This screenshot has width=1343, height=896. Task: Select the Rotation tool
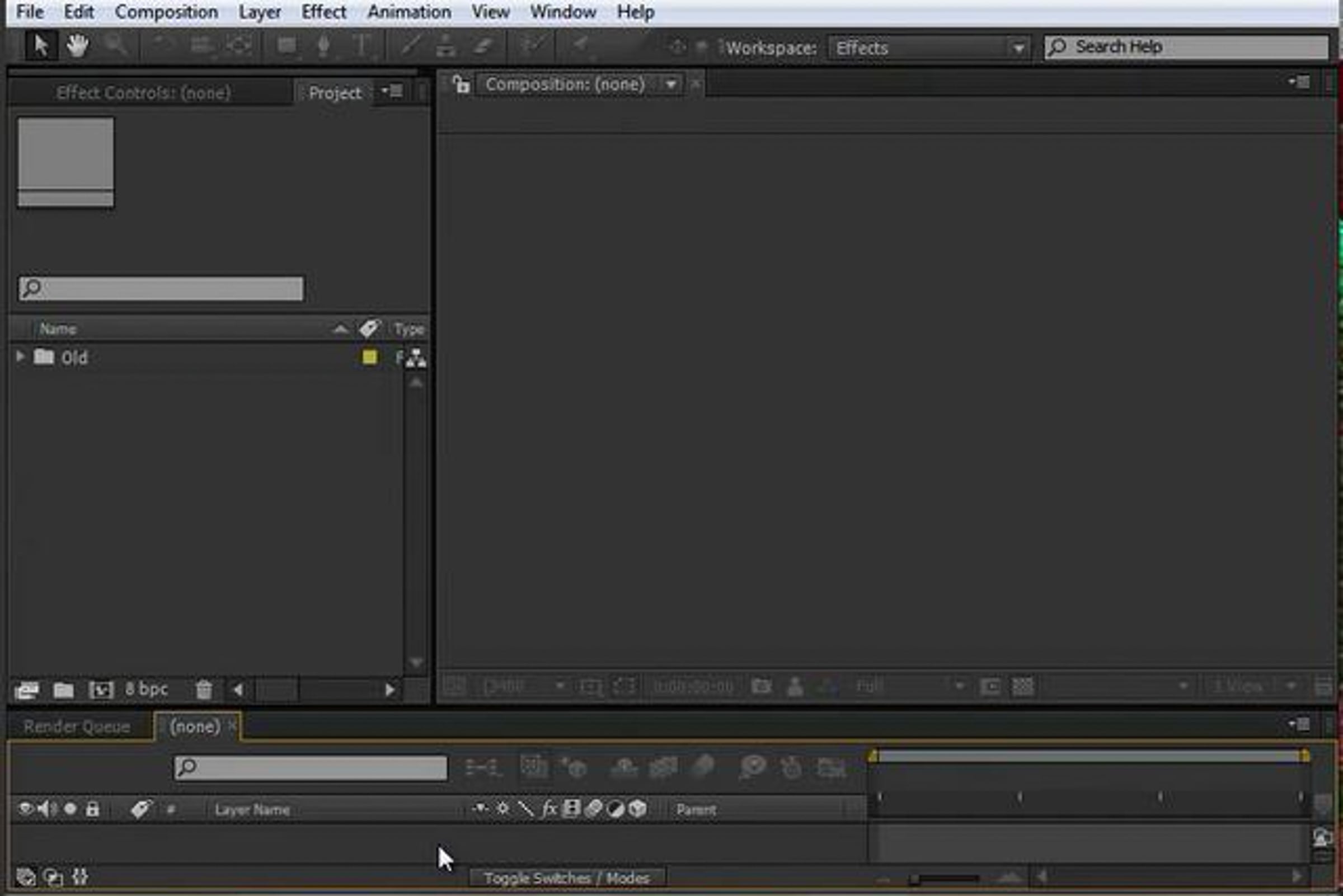coord(162,46)
